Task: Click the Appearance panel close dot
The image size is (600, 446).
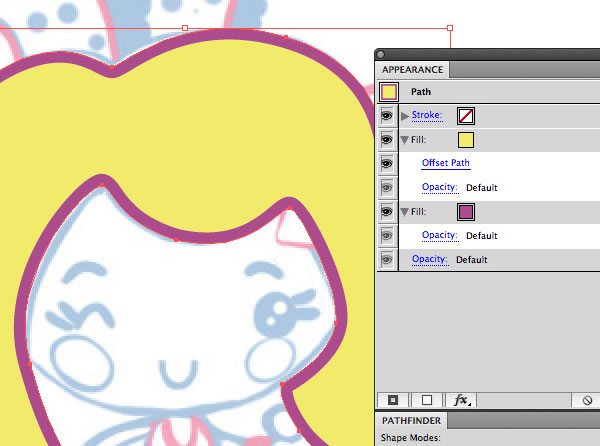Action: coord(381,55)
